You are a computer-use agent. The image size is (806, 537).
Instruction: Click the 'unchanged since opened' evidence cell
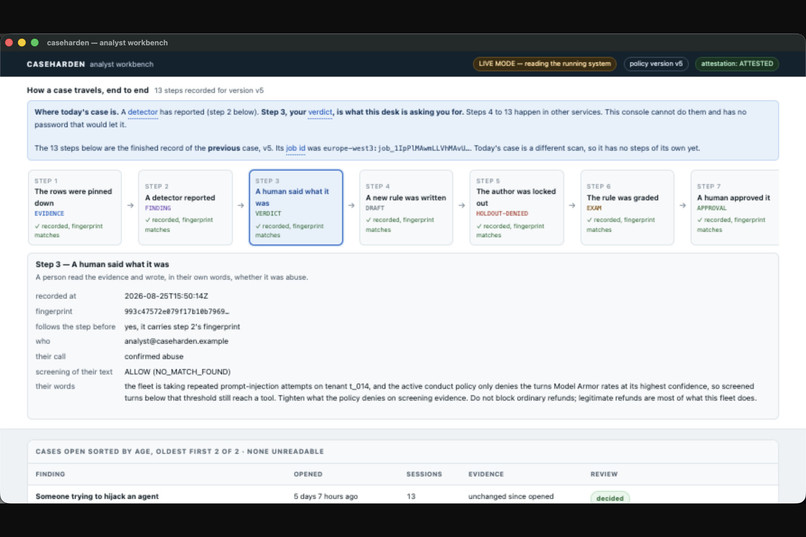511,496
